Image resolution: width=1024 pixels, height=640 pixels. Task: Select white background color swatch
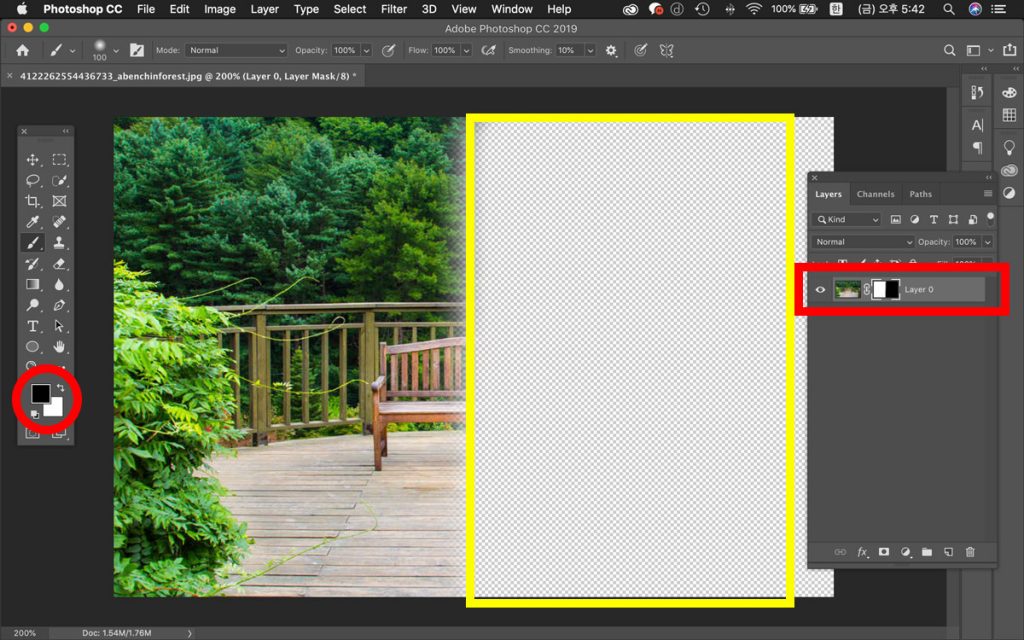click(56, 409)
